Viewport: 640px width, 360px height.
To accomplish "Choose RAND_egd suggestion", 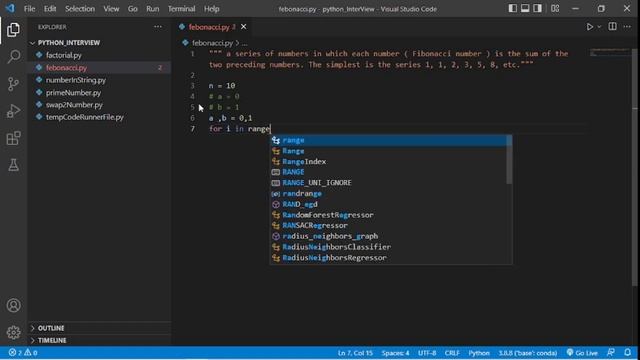I will pos(388,204).
